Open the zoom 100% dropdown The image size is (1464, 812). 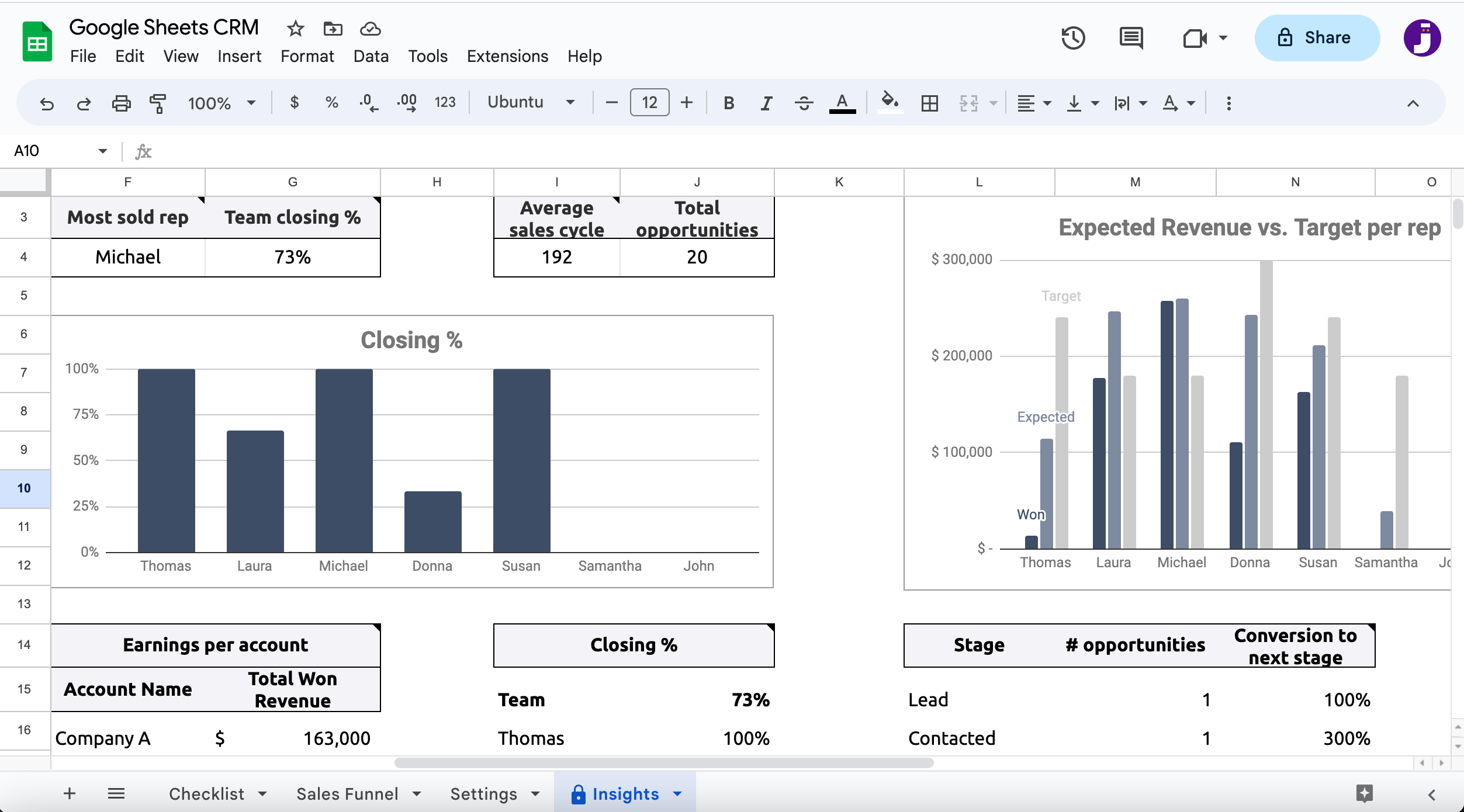221,103
